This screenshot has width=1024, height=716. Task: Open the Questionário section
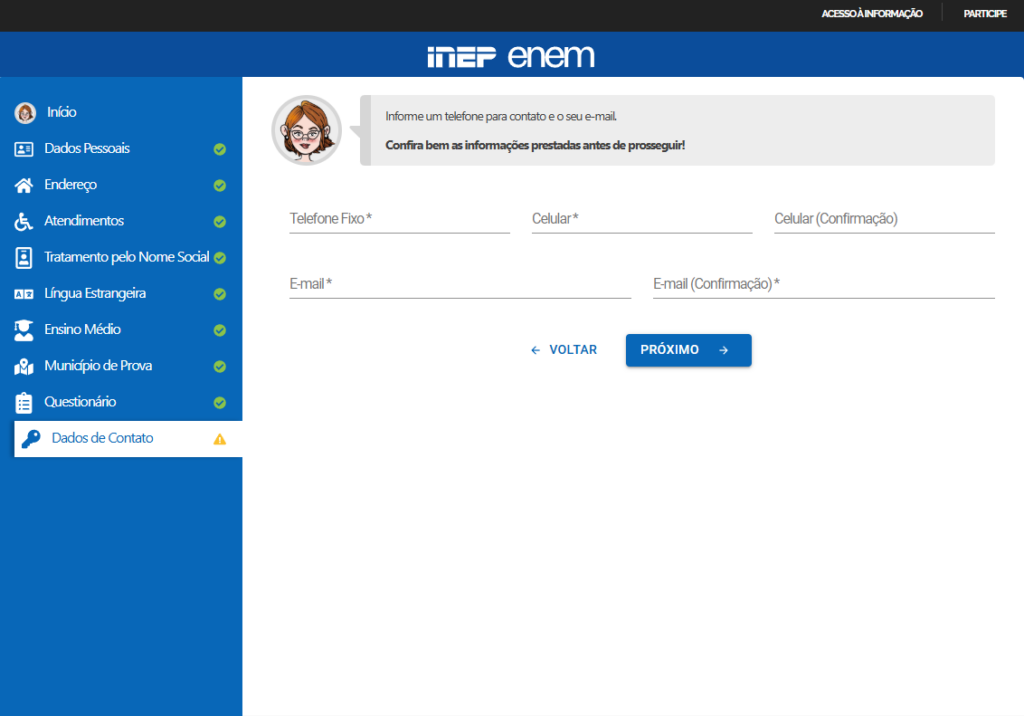click(x=80, y=402)
